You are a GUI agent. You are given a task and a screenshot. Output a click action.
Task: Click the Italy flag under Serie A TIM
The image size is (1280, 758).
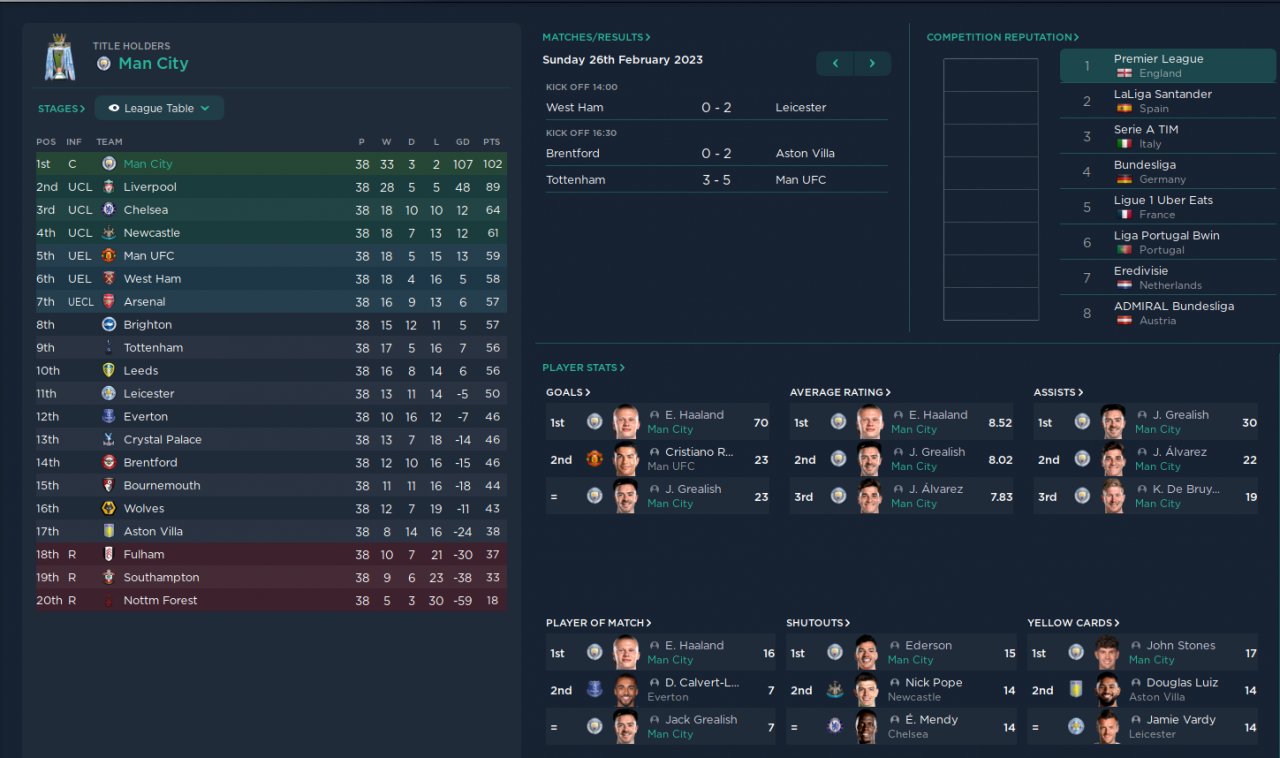pos(1124,144)
